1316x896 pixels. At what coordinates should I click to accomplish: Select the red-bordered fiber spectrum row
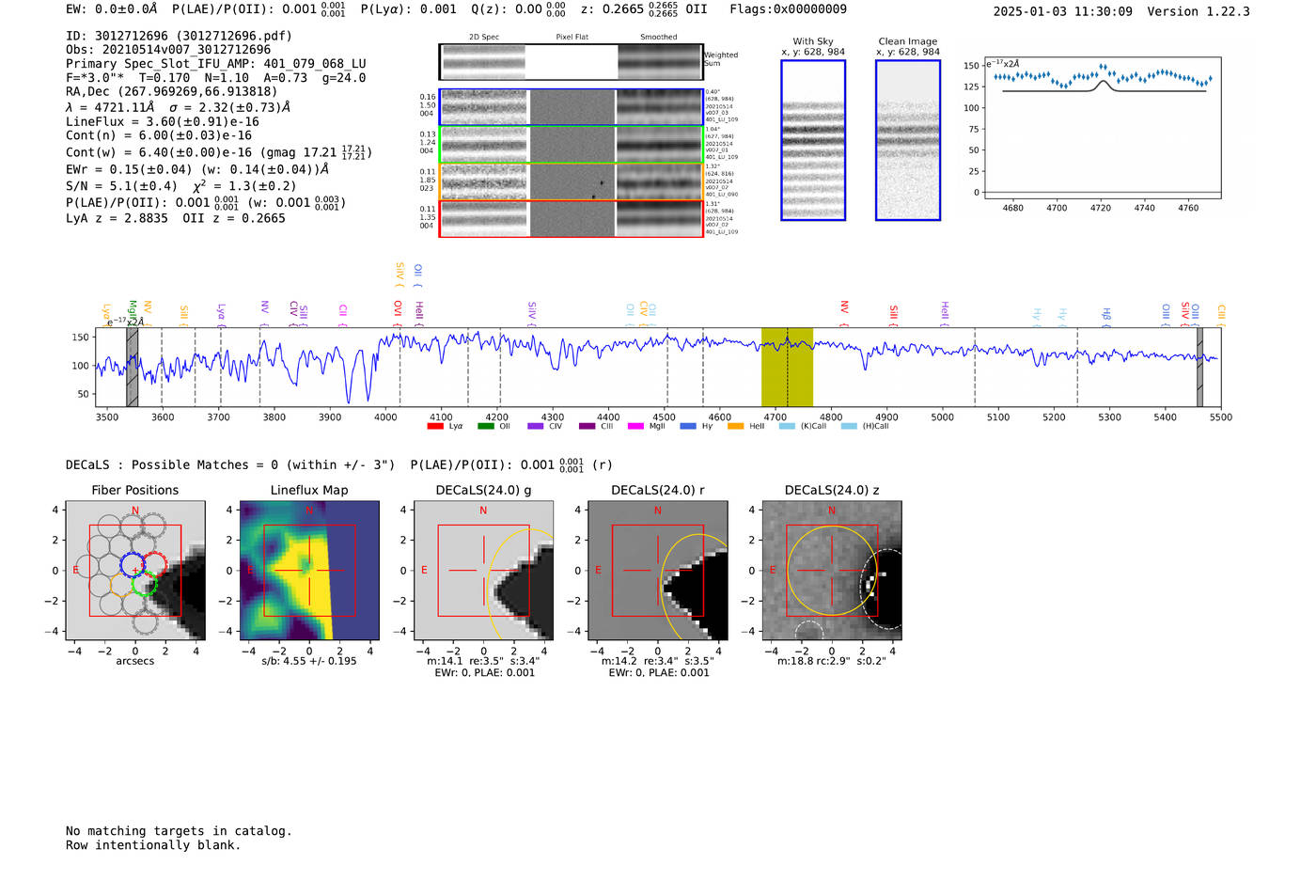[x=571, y=219]
